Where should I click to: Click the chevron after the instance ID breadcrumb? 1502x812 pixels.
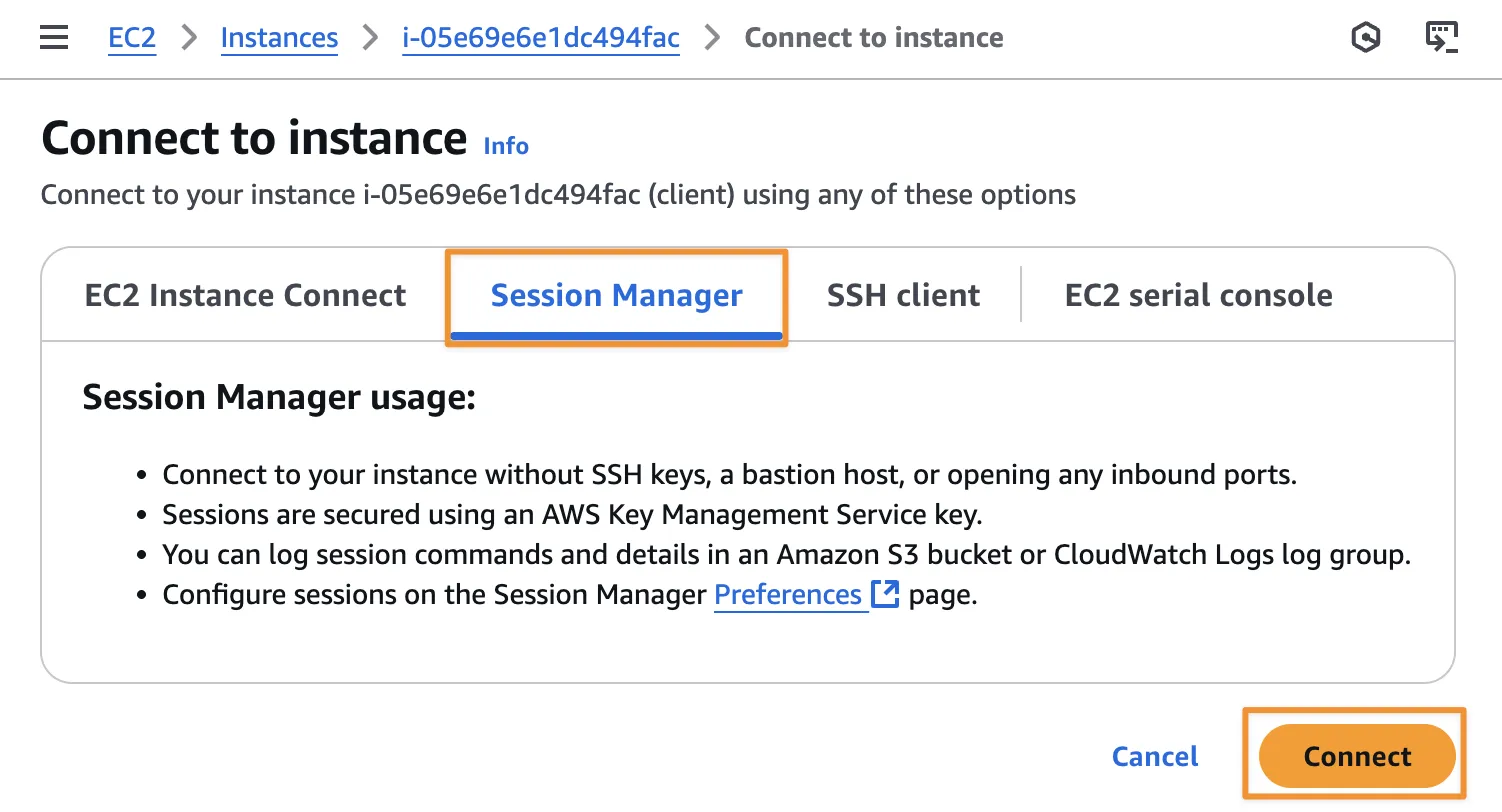(x=712, y=39)
